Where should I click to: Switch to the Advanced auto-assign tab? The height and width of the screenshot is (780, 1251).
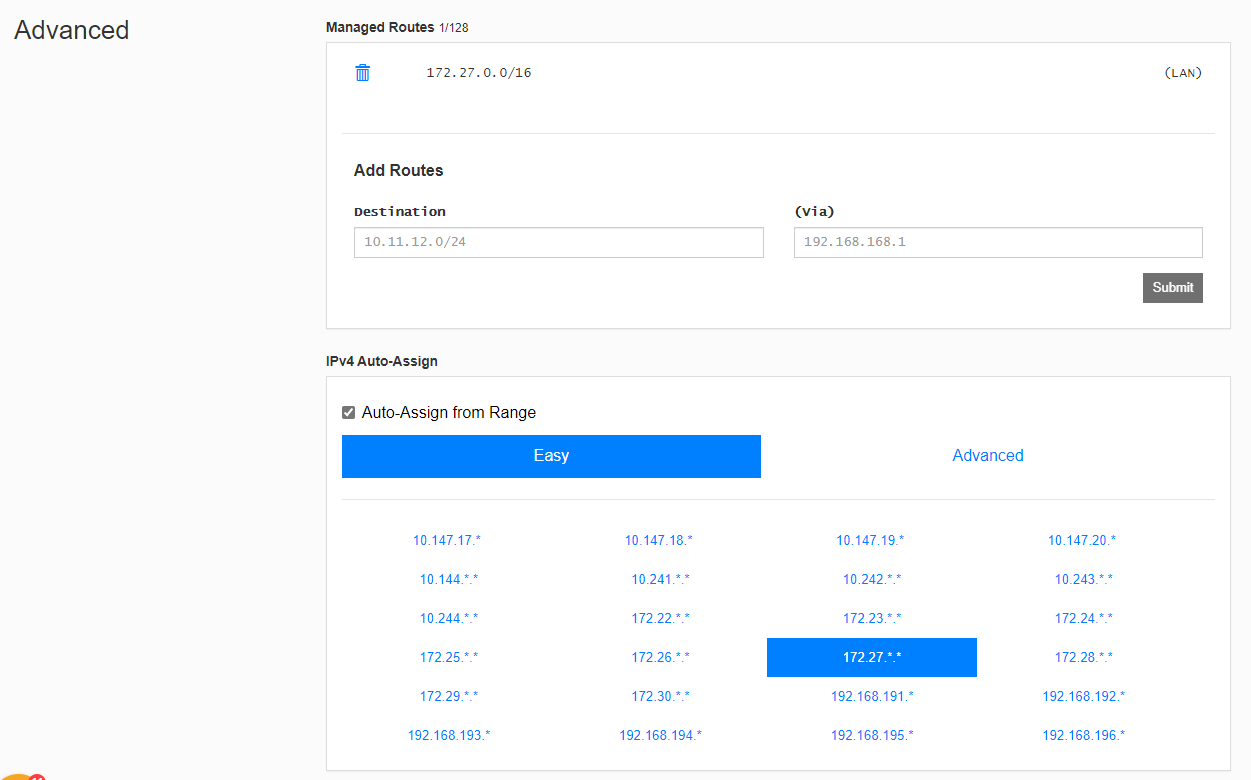pyautogui.click(x=988, y=456)
